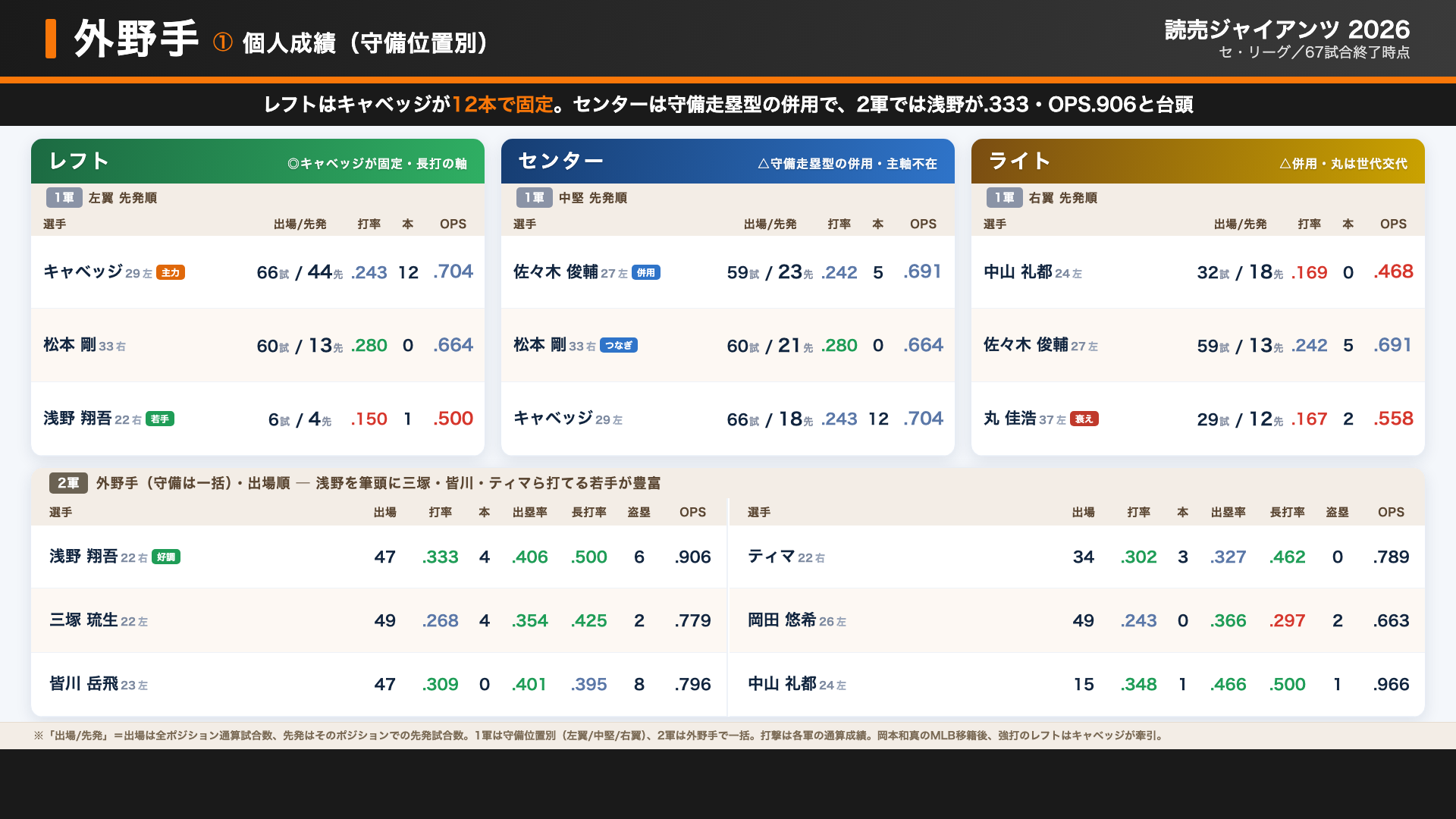This screenshot has height=819, width=1456.
Task: Select the レフト card header
Action: coord(258,161)
